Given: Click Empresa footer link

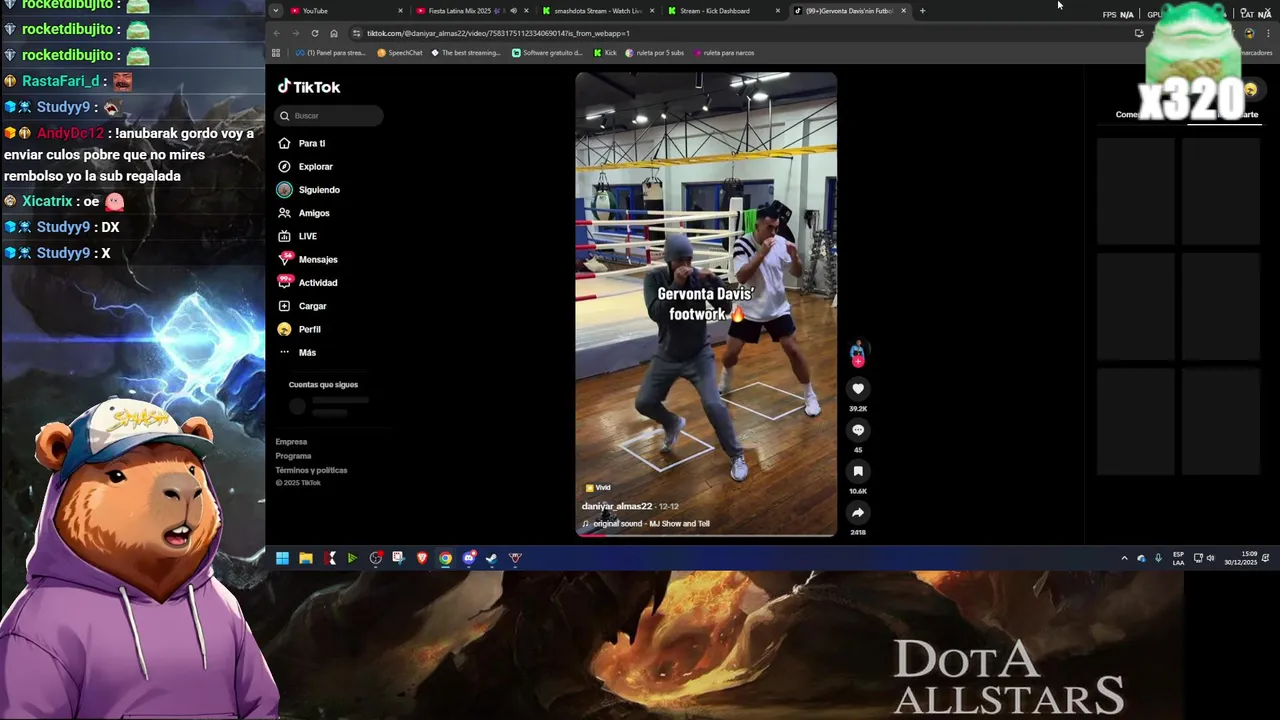Looking at the screenshot, I should coord(291,442).
